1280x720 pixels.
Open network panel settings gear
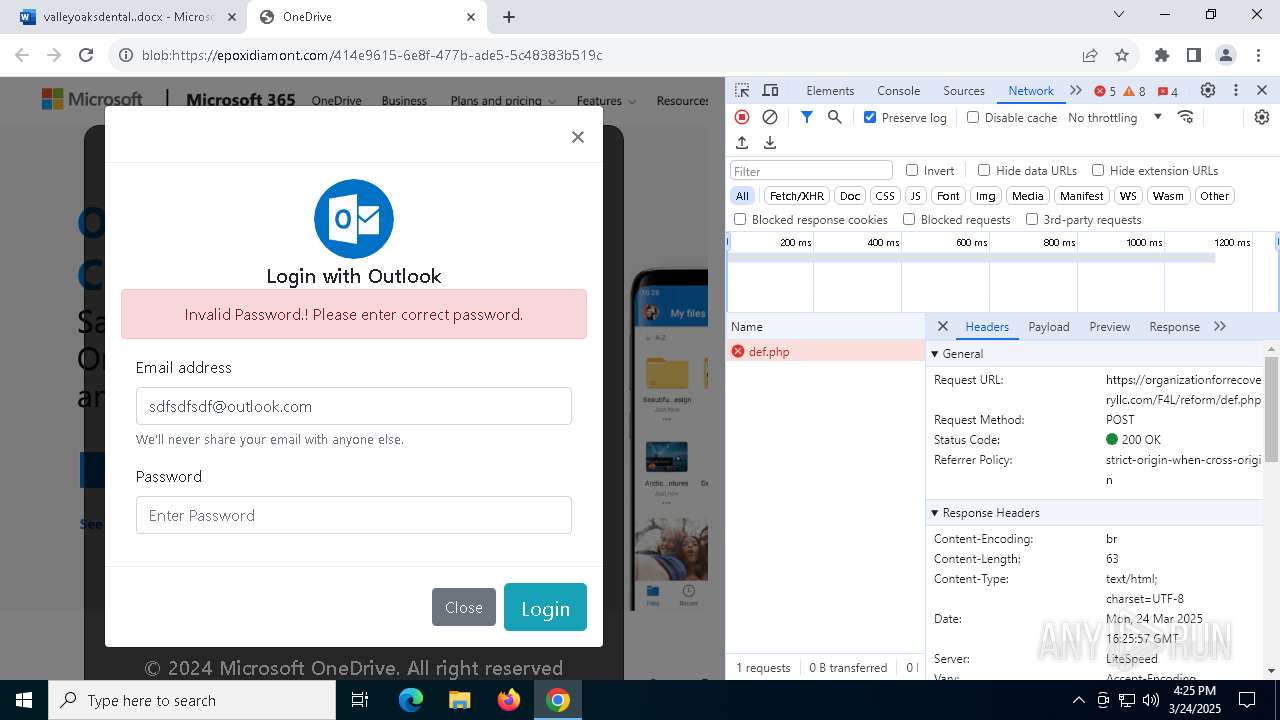tap(1262, 117)
